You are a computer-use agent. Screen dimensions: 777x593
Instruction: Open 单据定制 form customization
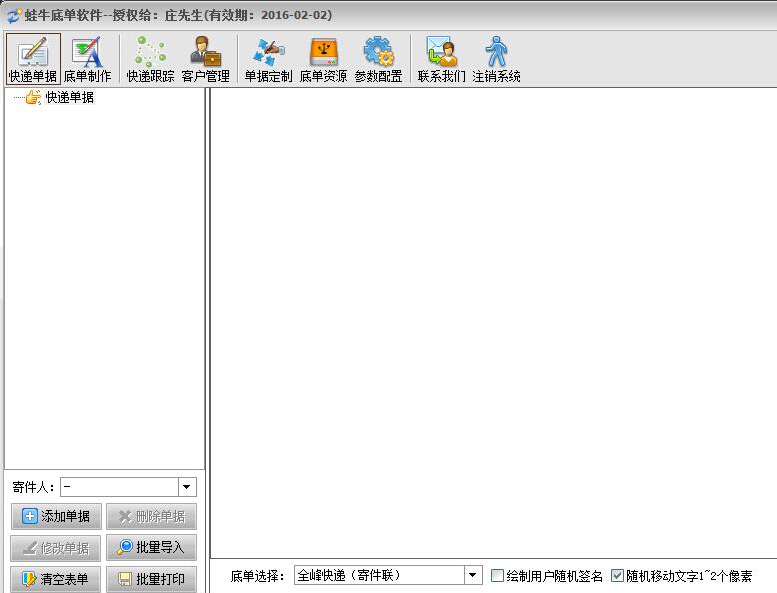268,59
